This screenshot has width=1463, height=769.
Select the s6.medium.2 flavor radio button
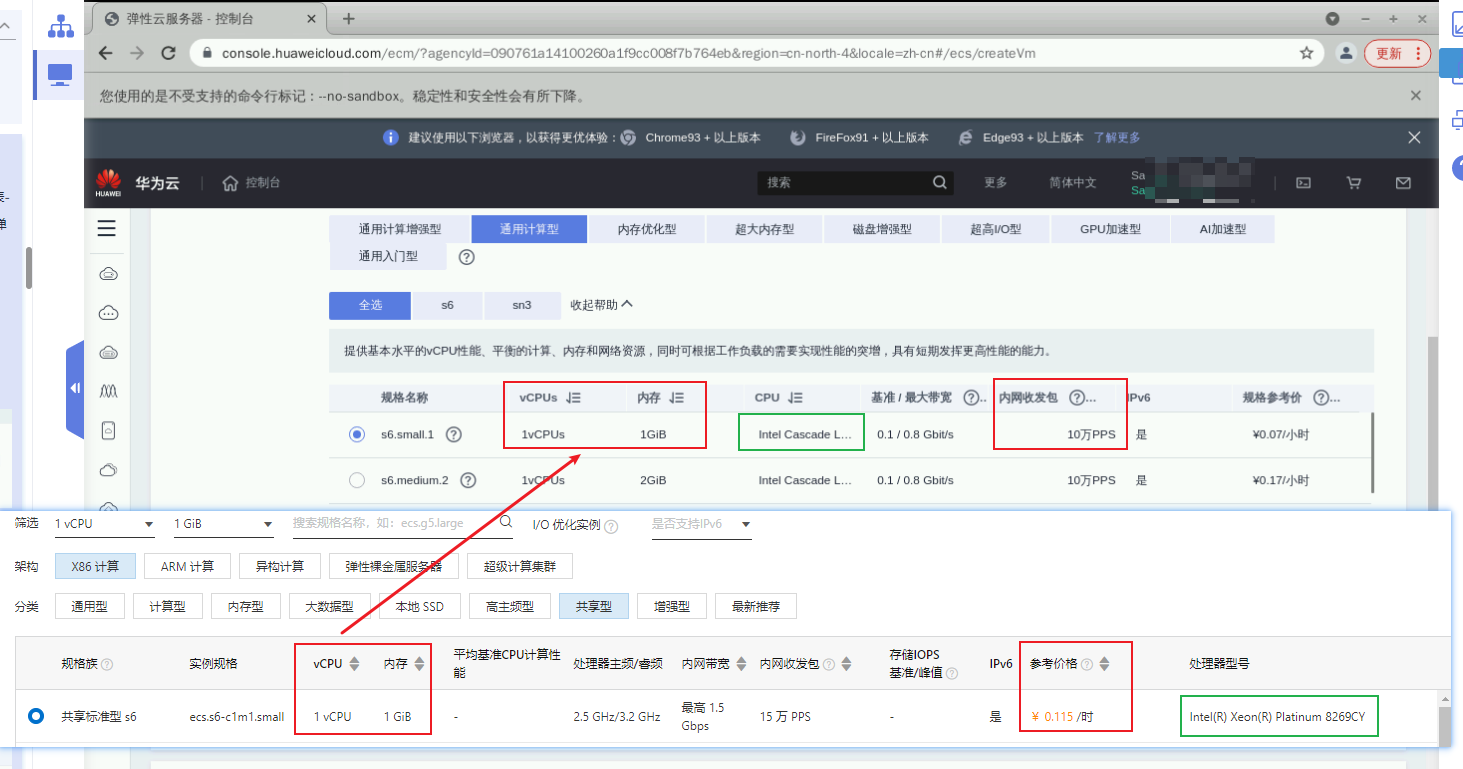pos(357,480)
